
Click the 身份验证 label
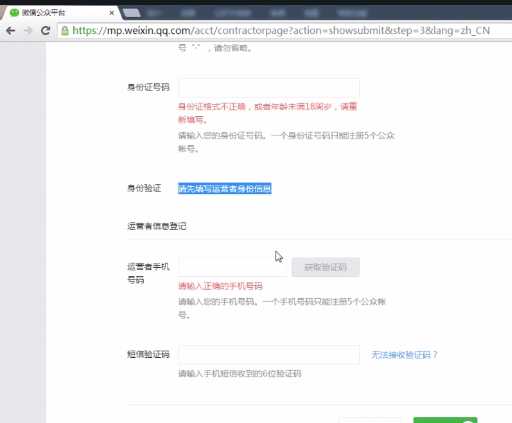(x=144, y=188)
